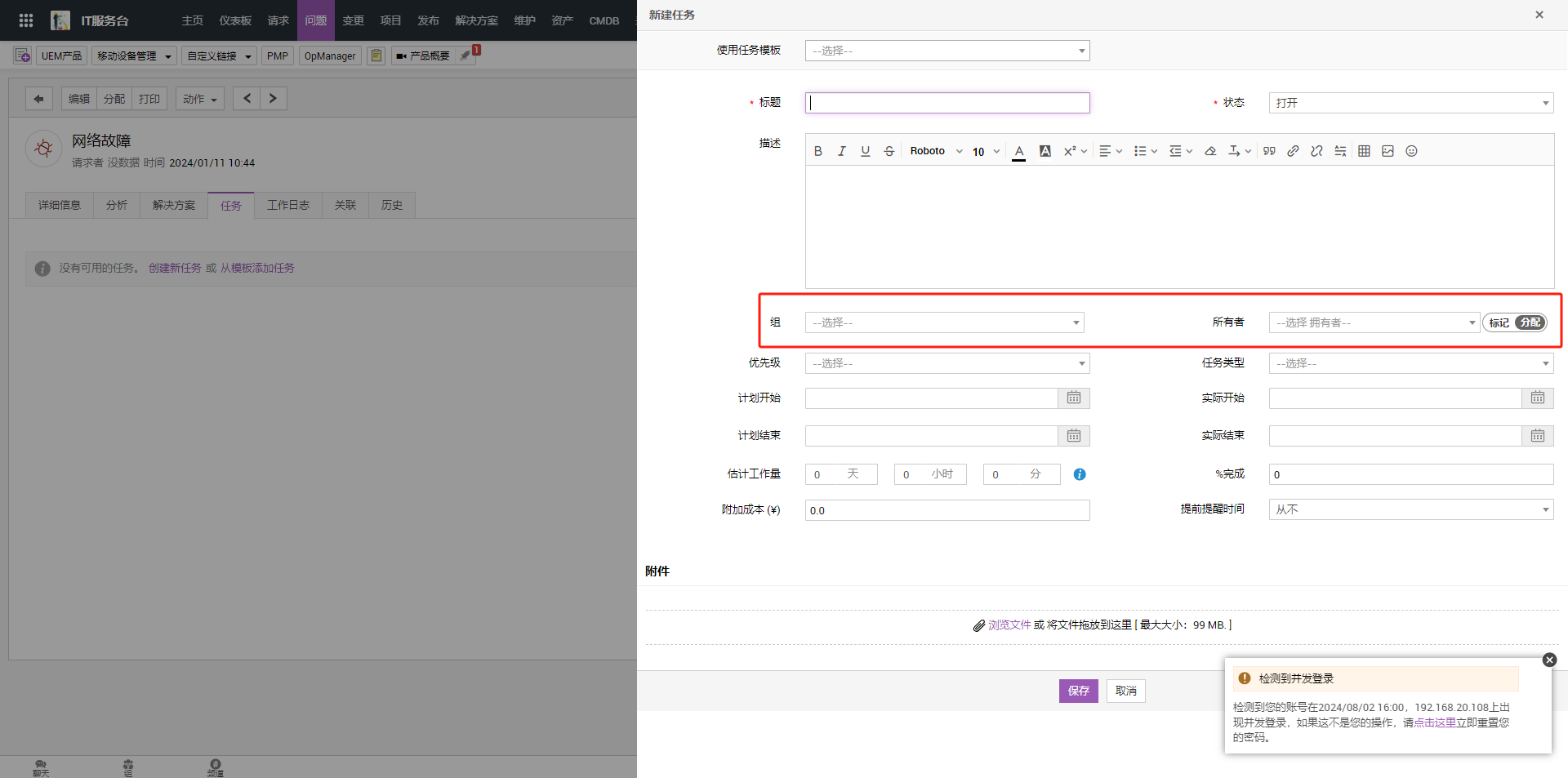
Task: Open the font color picker
Action: pyautogui.click(x=1018, y=151)
